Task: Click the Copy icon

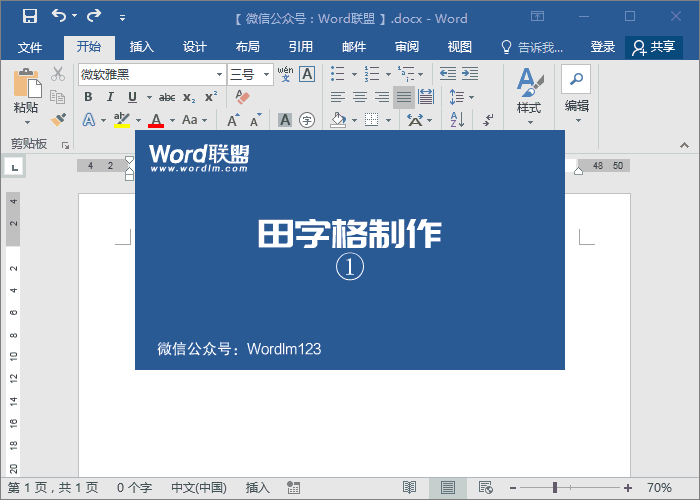Action: [x=58, y=96]
